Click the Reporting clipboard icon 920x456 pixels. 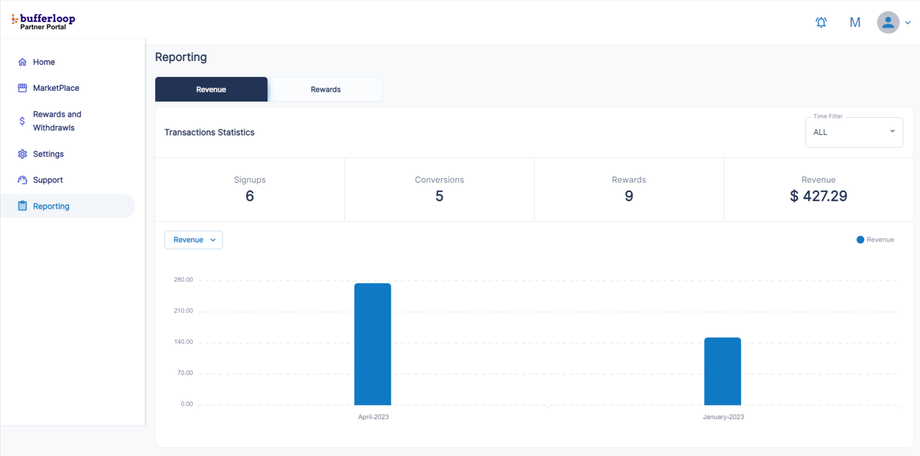click(22, 206)
